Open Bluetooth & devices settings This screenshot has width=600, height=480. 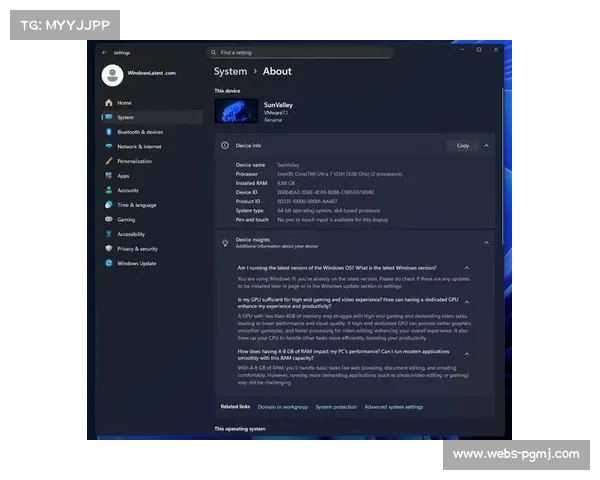(139, 132)
